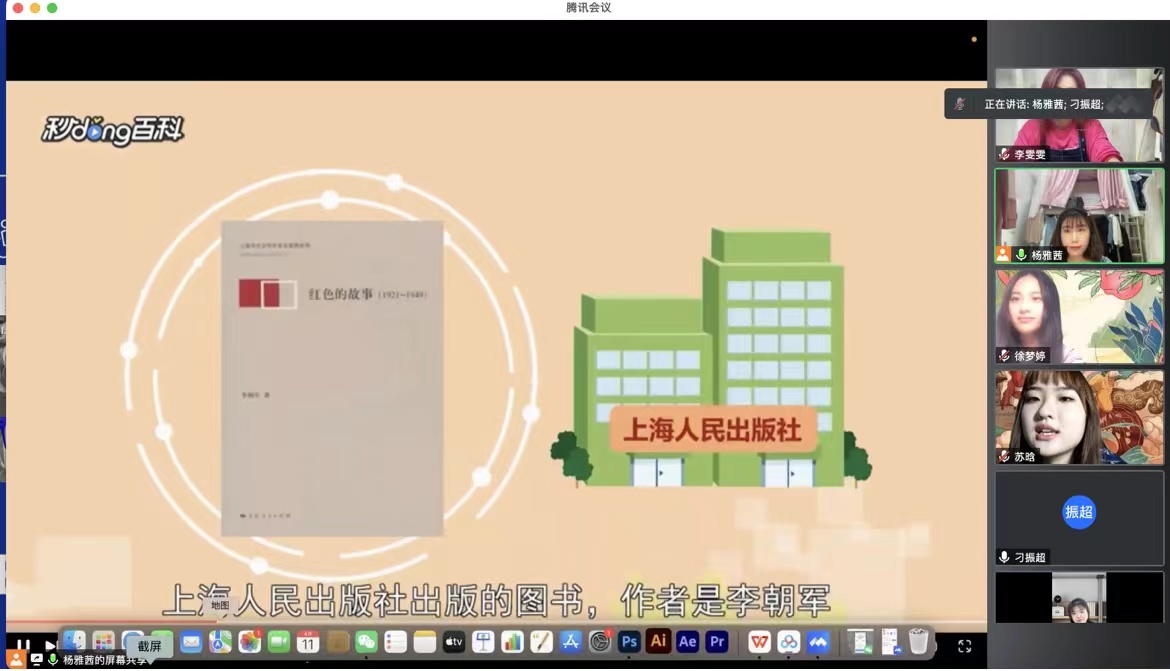The image size is (1170, 671).
Task: Launch After Effects (Ae) from dock
Action: click(687, 641)
